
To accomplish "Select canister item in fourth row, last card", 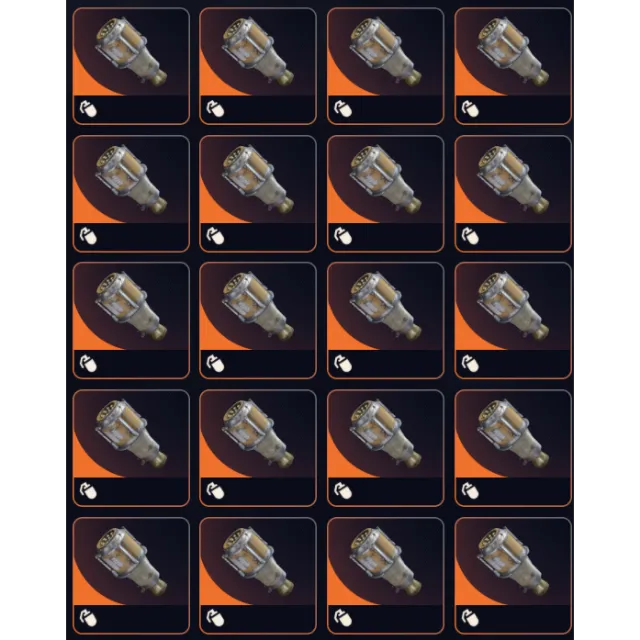I will tap(513, 433).
